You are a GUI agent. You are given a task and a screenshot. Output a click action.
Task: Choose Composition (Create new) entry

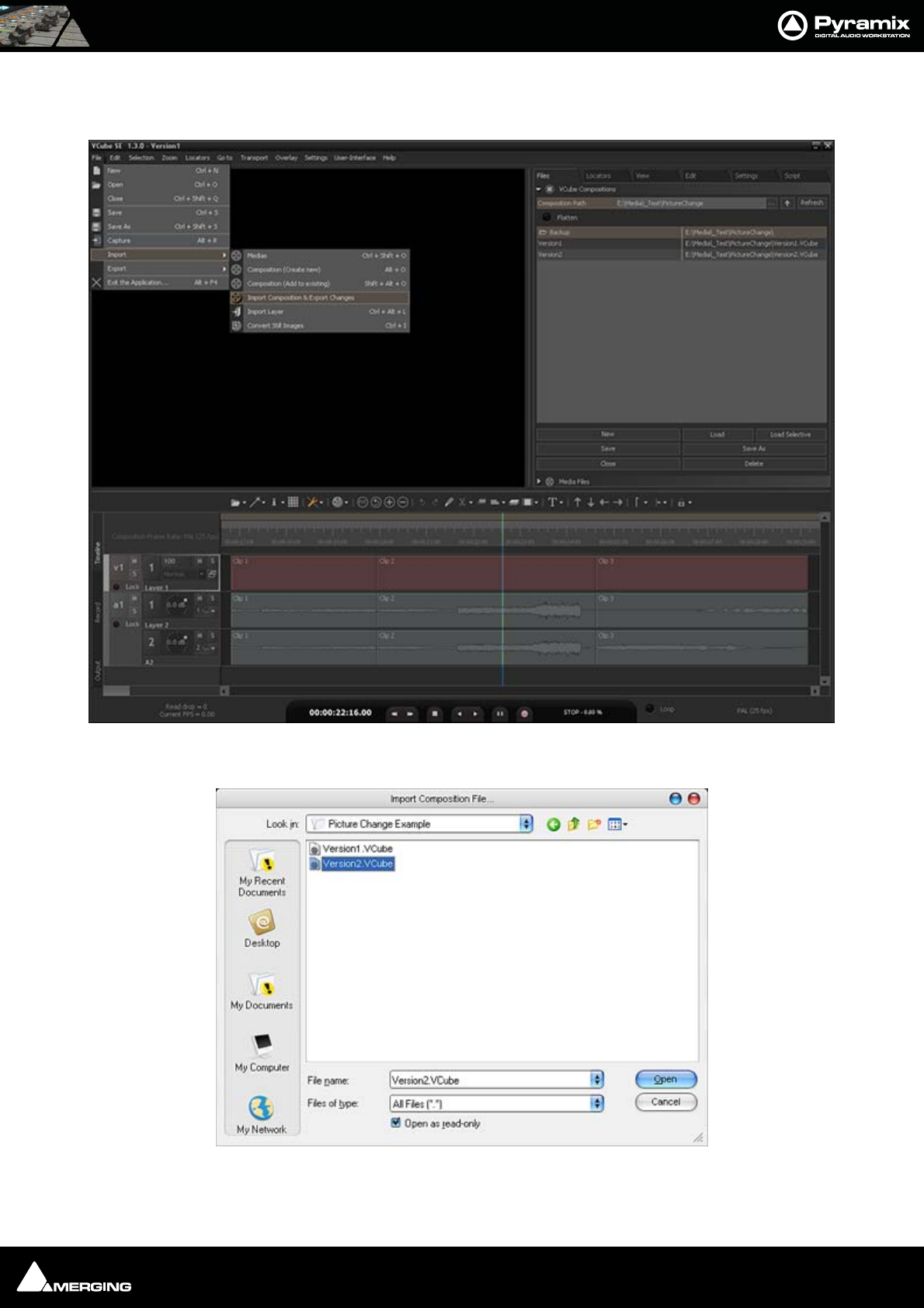click(x=320, y=270)
